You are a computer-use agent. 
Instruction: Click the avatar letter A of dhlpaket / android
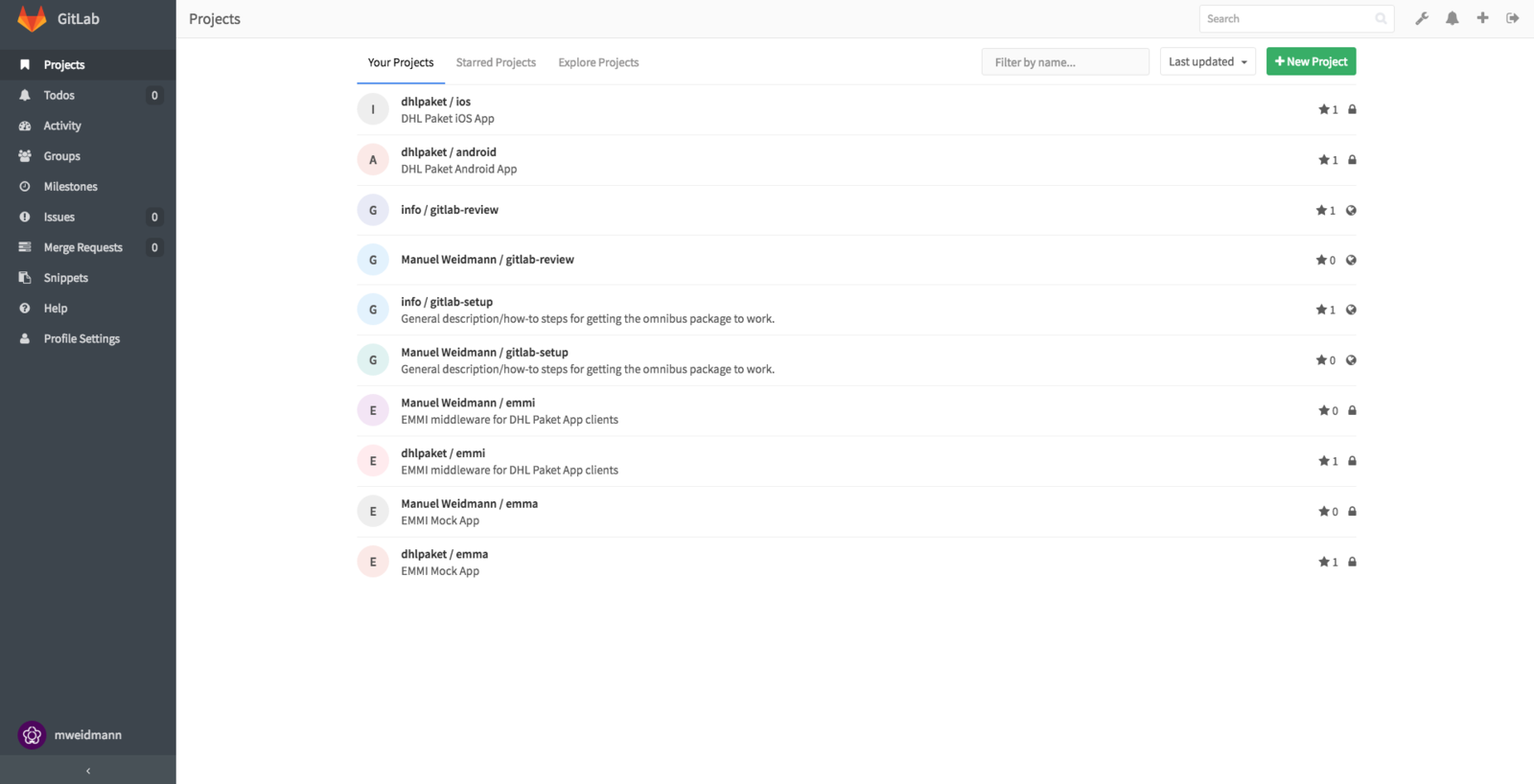coord(373,160)
